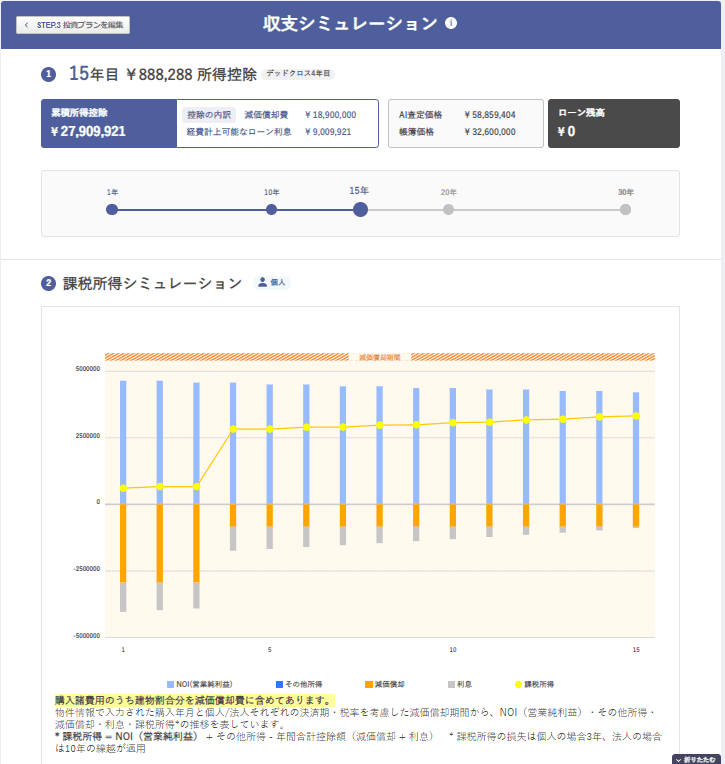The width and height of the screenshot is (725, 764).
Task: Click step number 2 circle icon
Action: pyautogui.click(x=48, y=284)
